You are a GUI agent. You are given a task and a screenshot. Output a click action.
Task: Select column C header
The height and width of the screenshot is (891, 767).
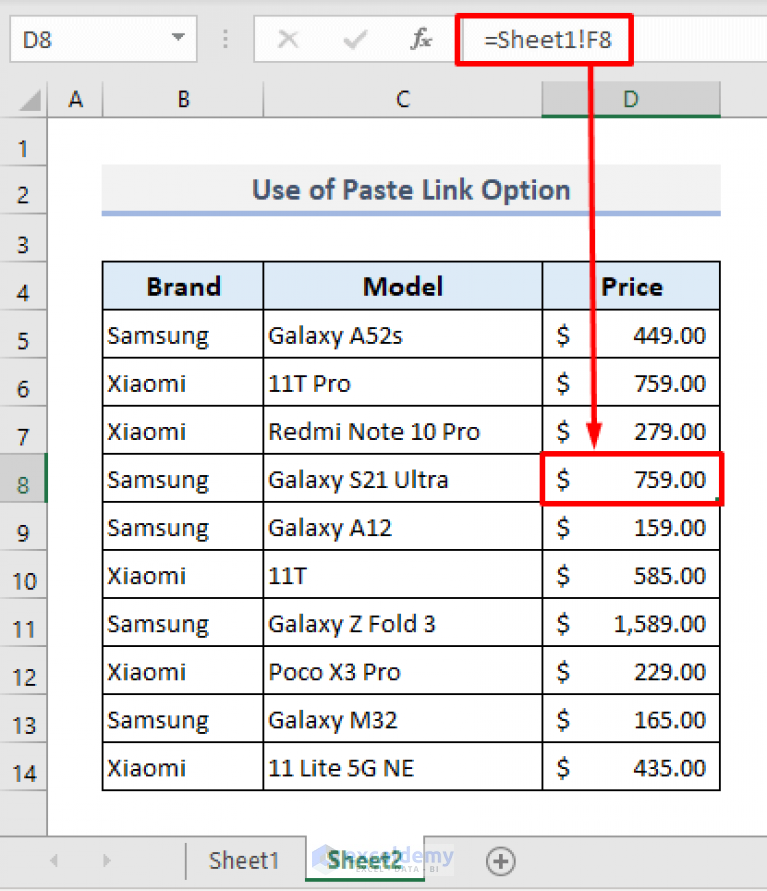pos(402,99)
